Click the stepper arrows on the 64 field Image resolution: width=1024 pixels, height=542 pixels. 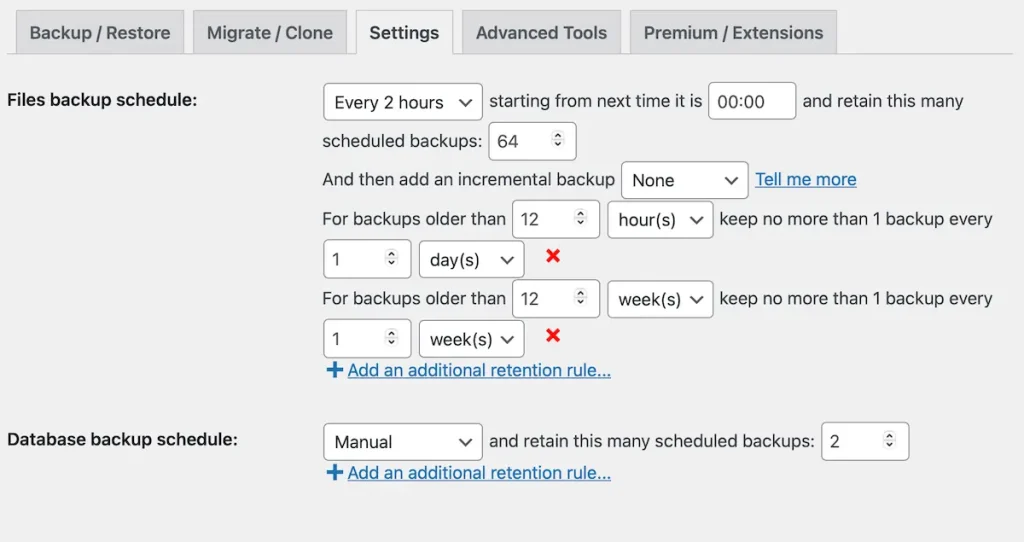557,139
